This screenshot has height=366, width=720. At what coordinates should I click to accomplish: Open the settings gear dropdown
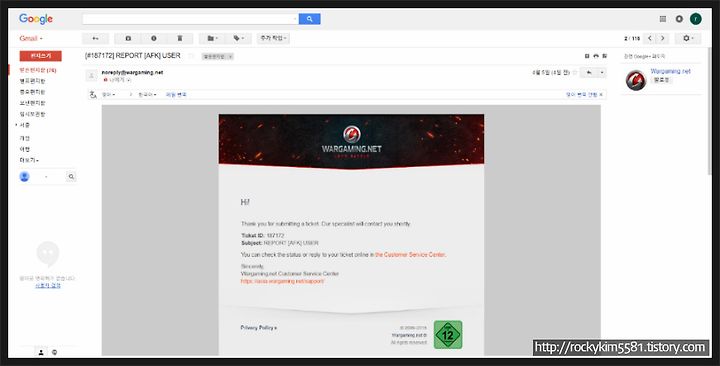(x=688, y=39)
